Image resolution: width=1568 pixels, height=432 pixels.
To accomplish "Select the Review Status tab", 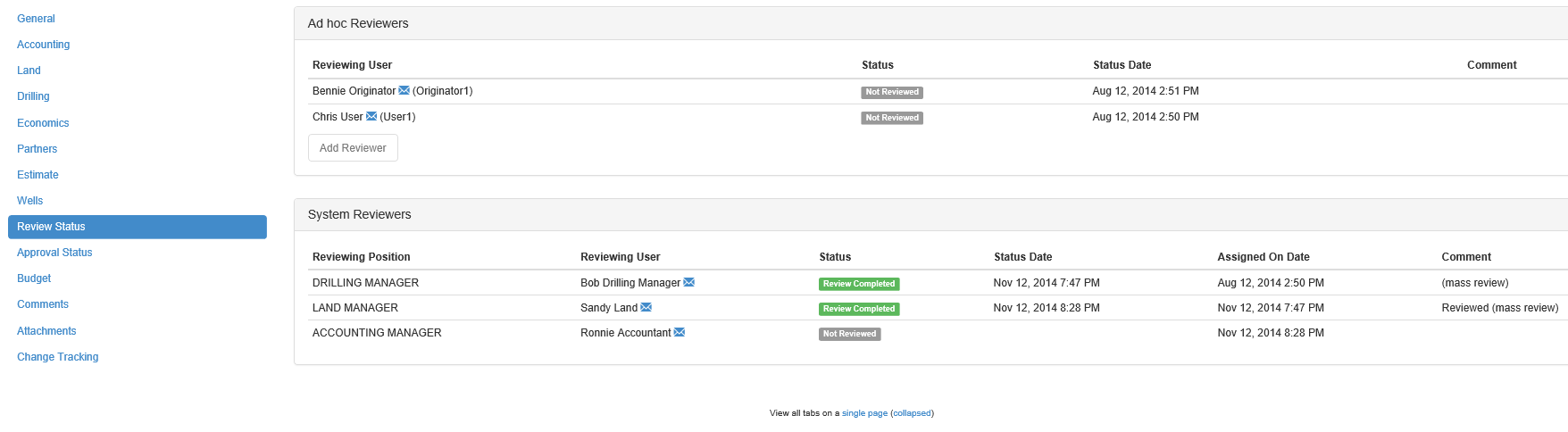I will tap(138, 227).
